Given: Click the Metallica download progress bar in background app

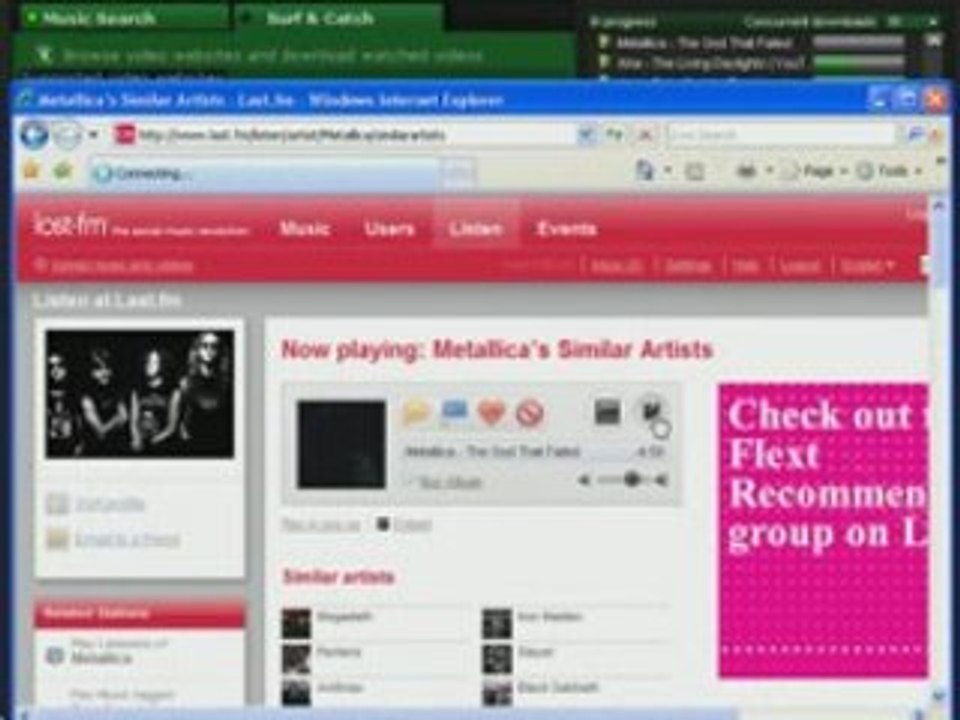Looking at the screenshot, I should point(859,43).
